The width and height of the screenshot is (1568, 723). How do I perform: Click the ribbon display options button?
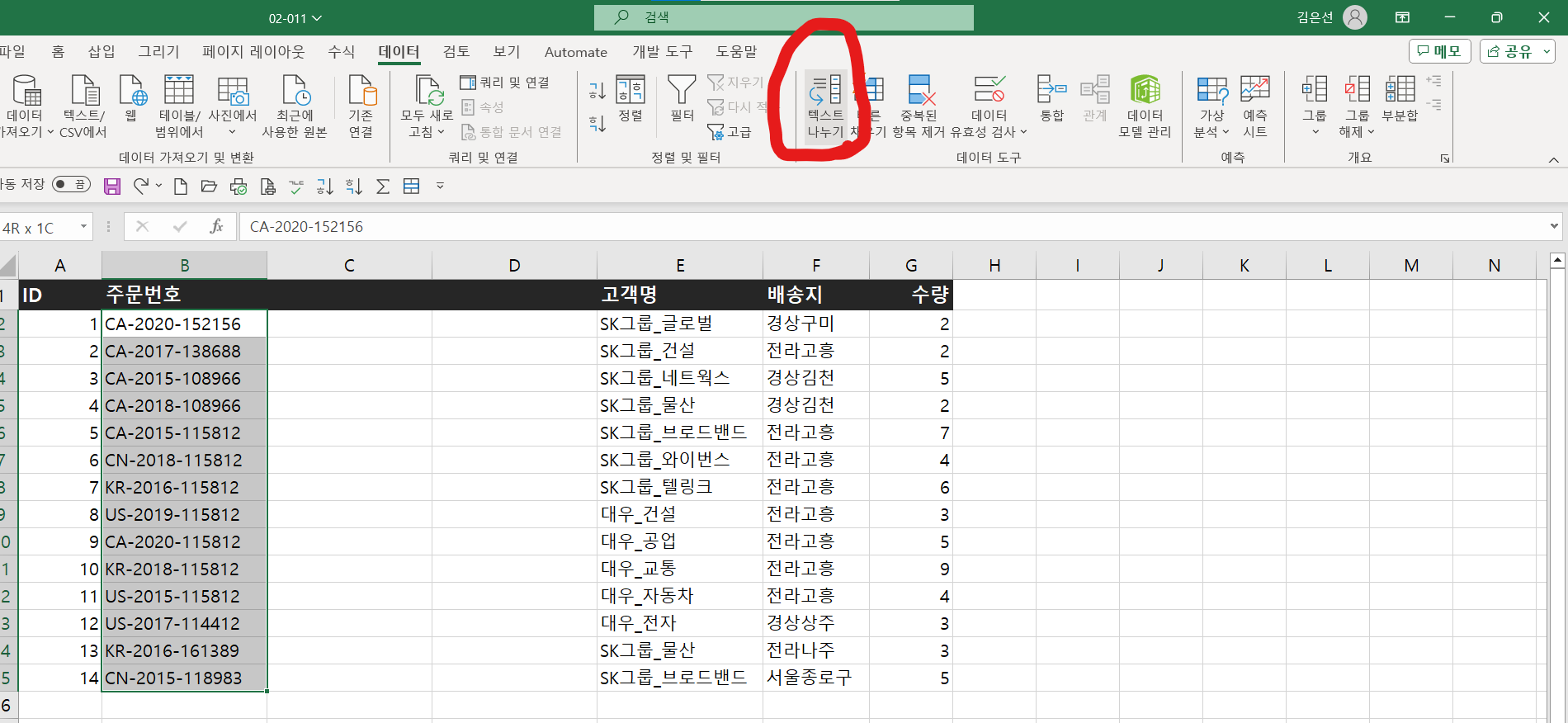coord(1402,17)
